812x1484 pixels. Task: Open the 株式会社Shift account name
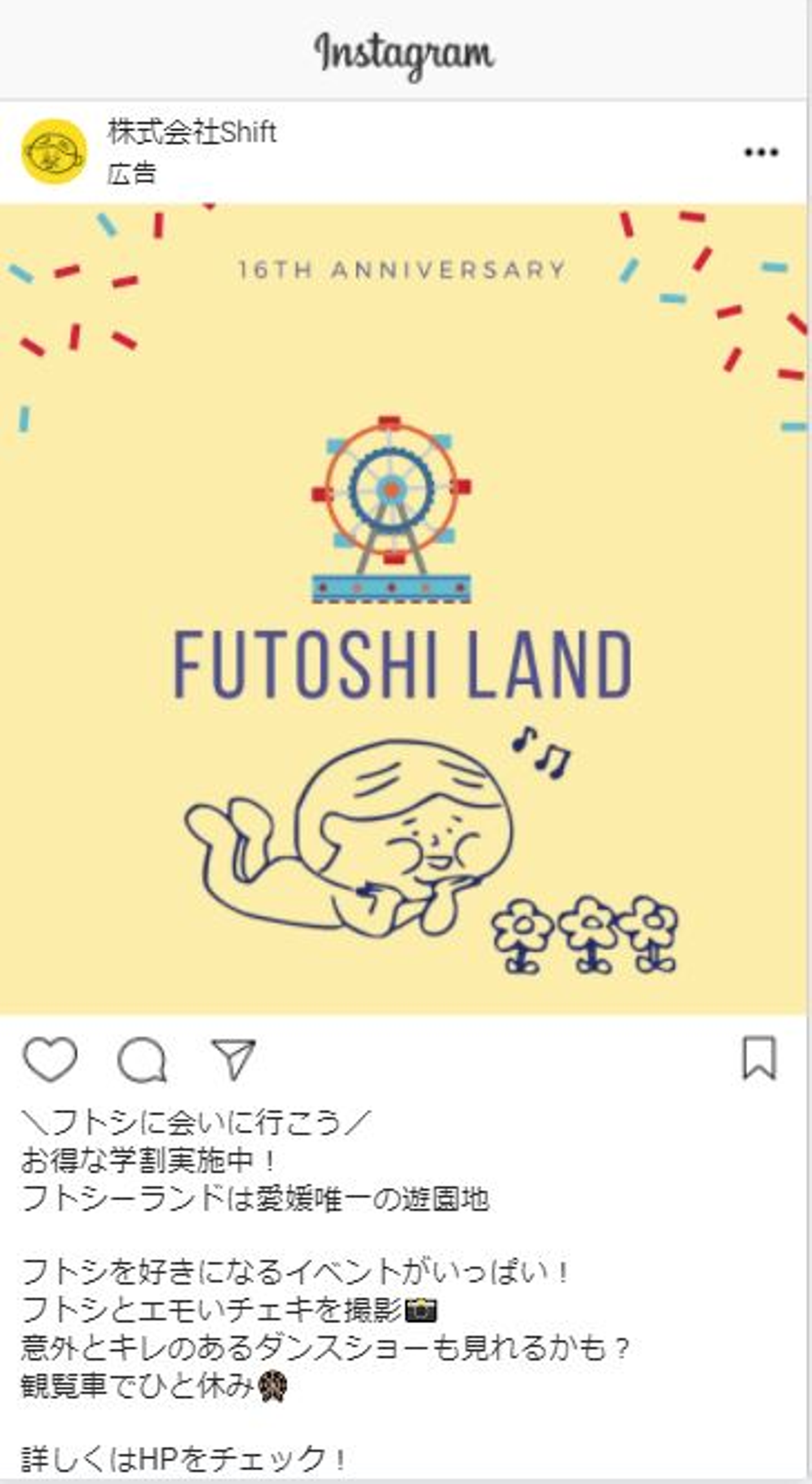tap(192, 133)
